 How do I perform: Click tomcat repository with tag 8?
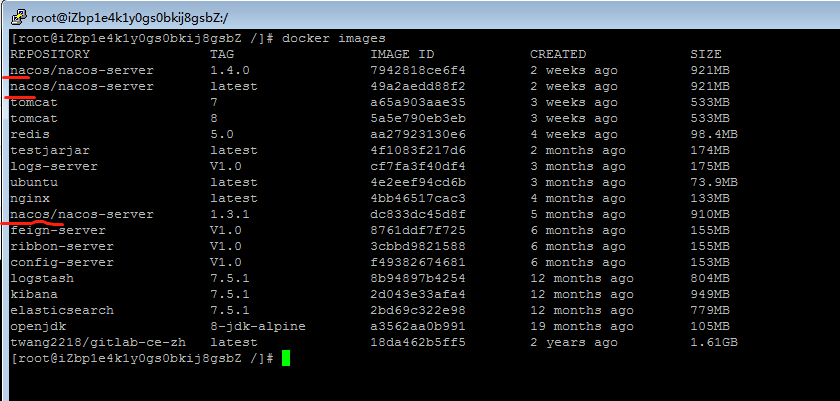point(34,118)
